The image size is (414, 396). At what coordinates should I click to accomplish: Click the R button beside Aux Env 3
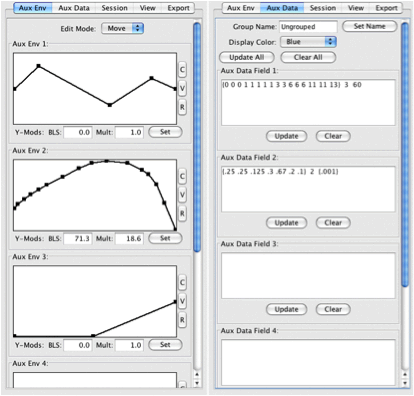[x=182, y=320]
